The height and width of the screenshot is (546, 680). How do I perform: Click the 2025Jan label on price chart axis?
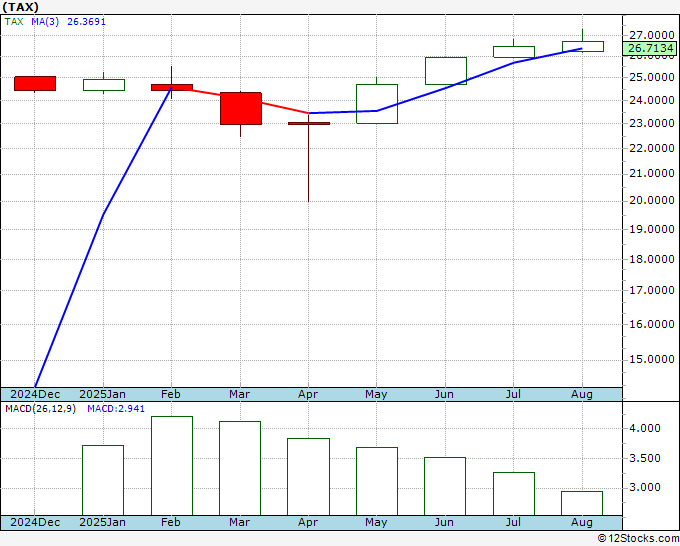[103, 394]
